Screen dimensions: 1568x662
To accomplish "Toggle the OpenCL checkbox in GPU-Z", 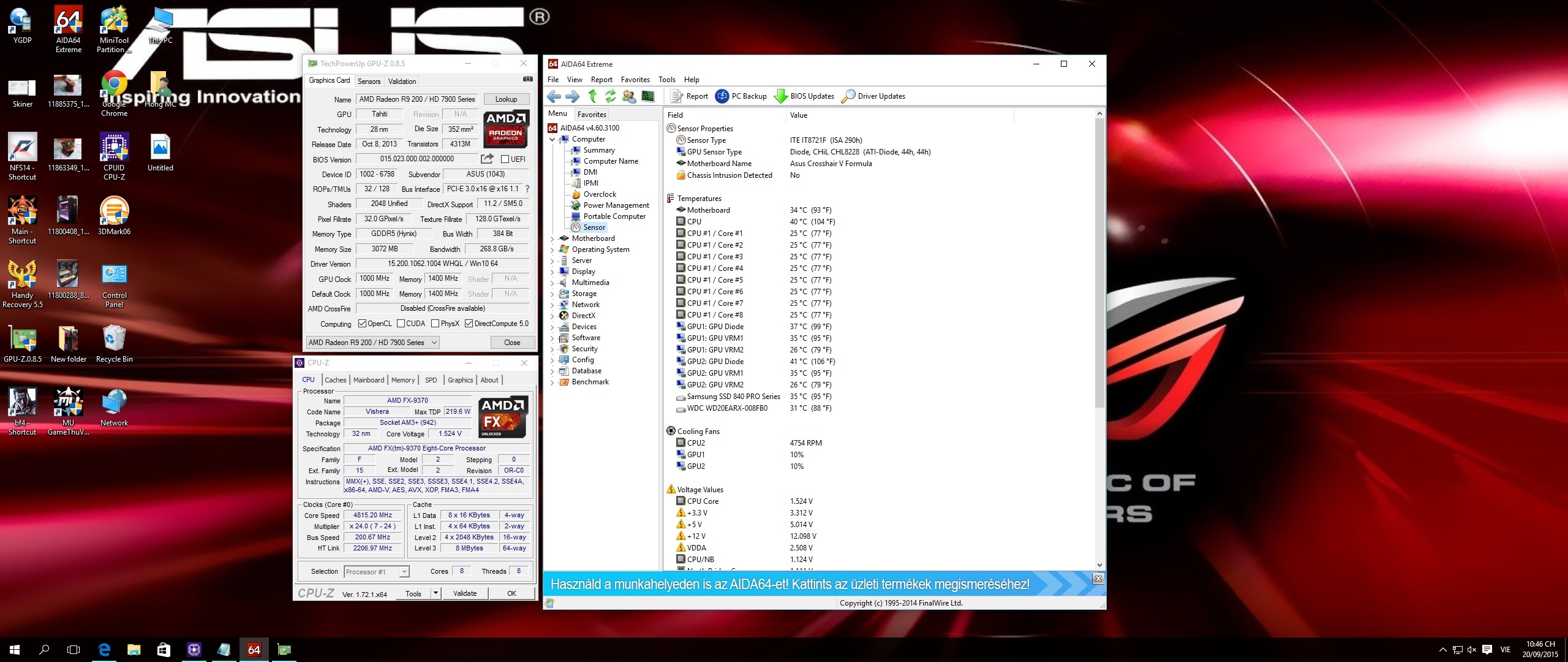I will tap(362, 324).
